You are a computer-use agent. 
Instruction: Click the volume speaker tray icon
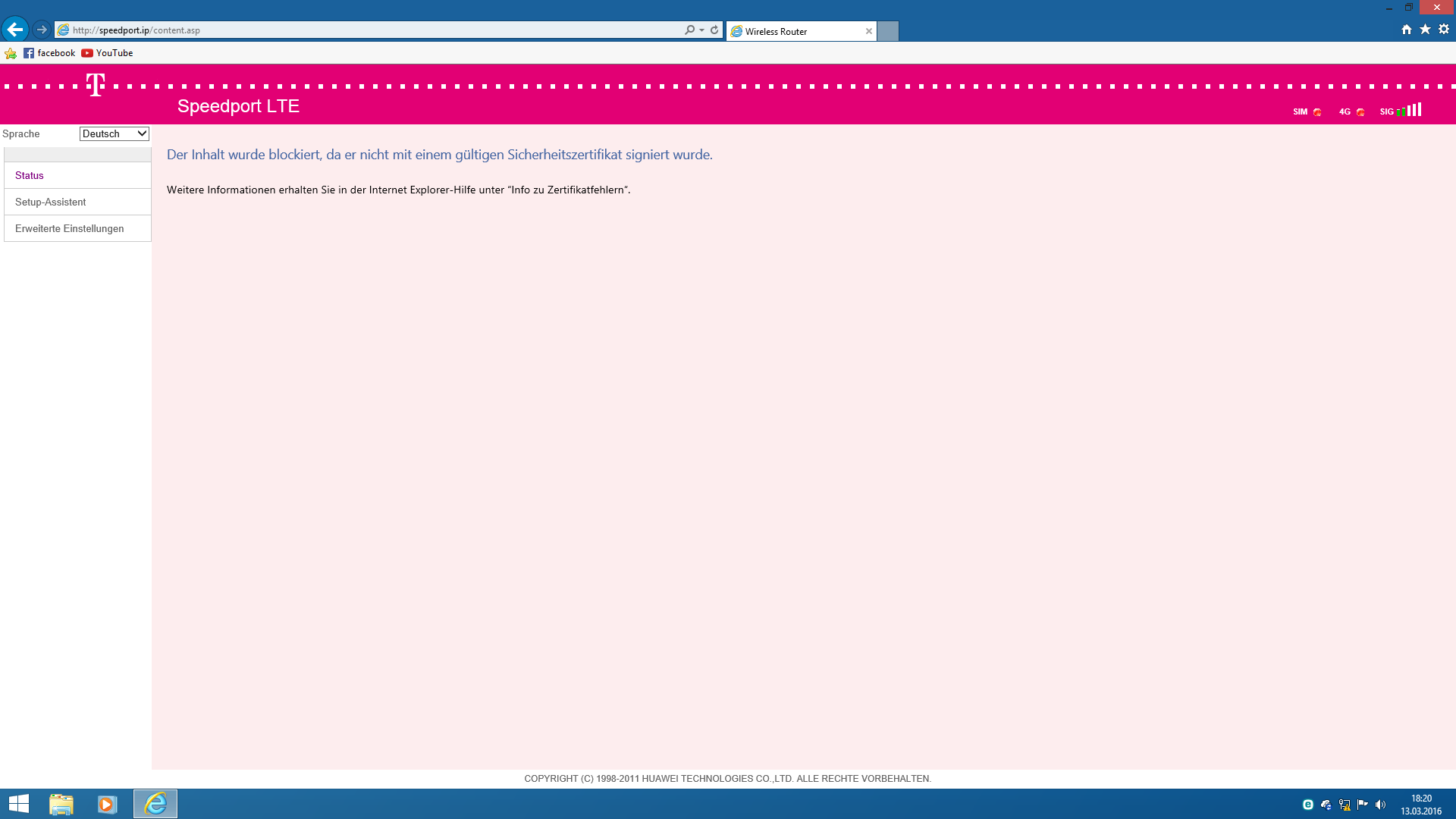pyautogui.click(x=1380, y=805)
